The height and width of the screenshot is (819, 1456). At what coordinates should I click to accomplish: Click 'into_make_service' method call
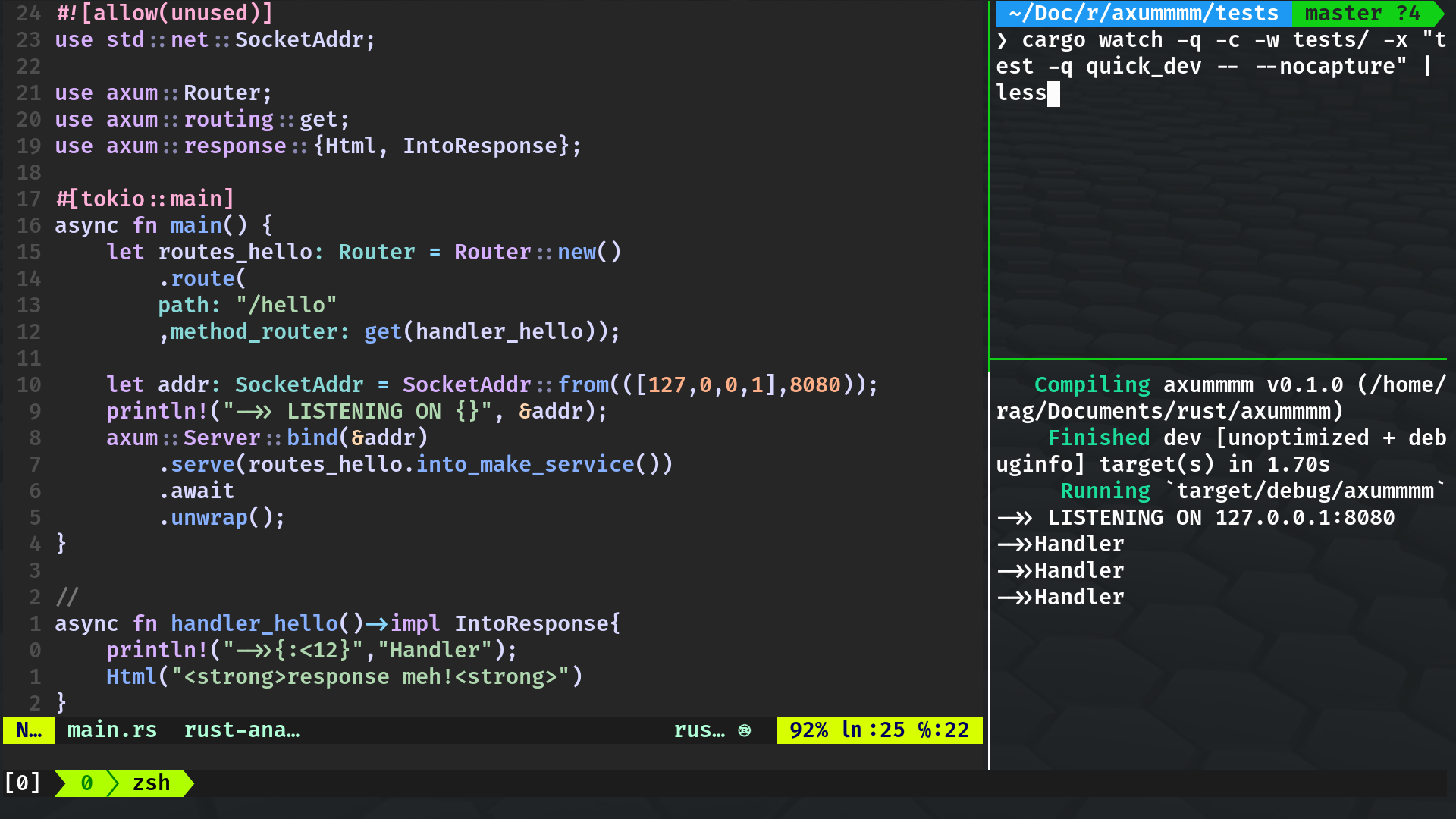tap(525, 465)
